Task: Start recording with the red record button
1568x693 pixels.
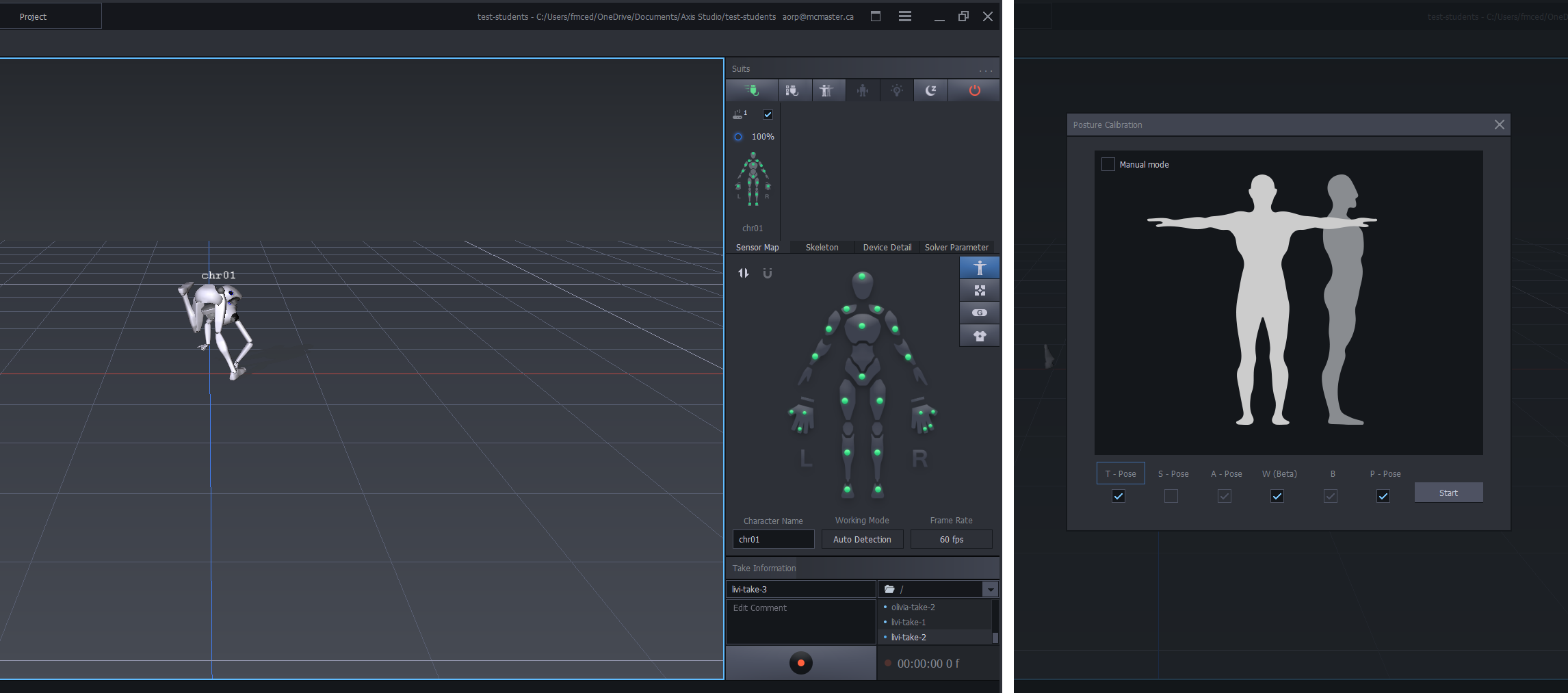Action: tap(800, 663)
